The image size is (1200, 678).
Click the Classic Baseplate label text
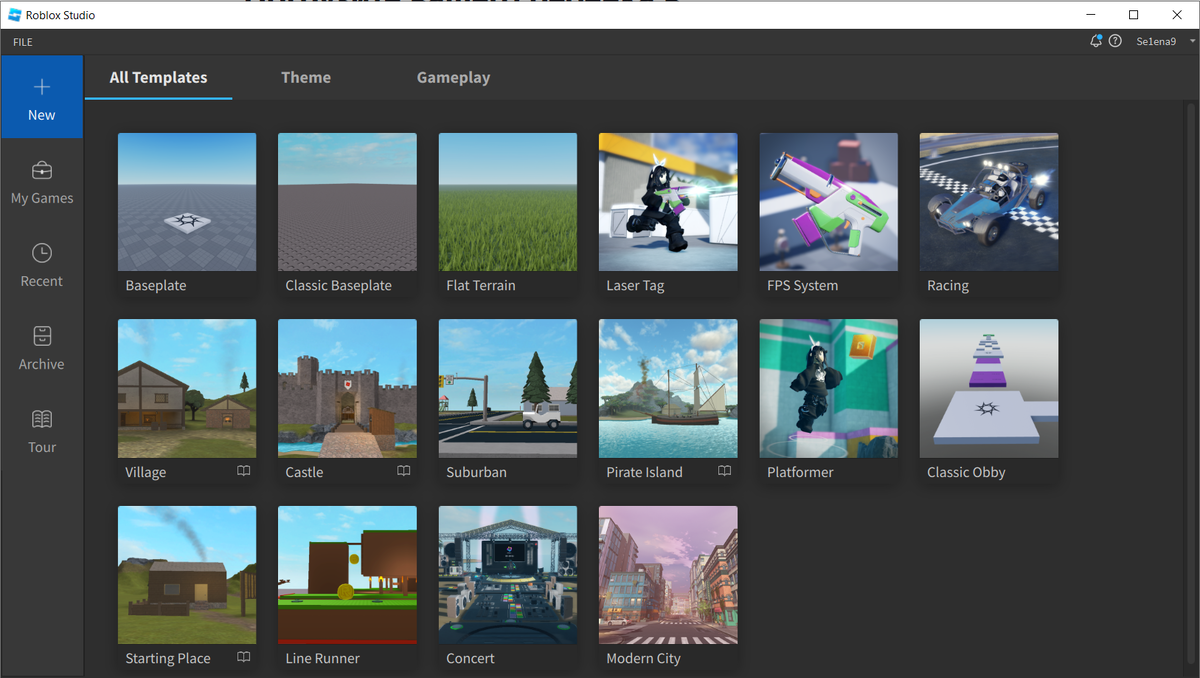(338, 285)
